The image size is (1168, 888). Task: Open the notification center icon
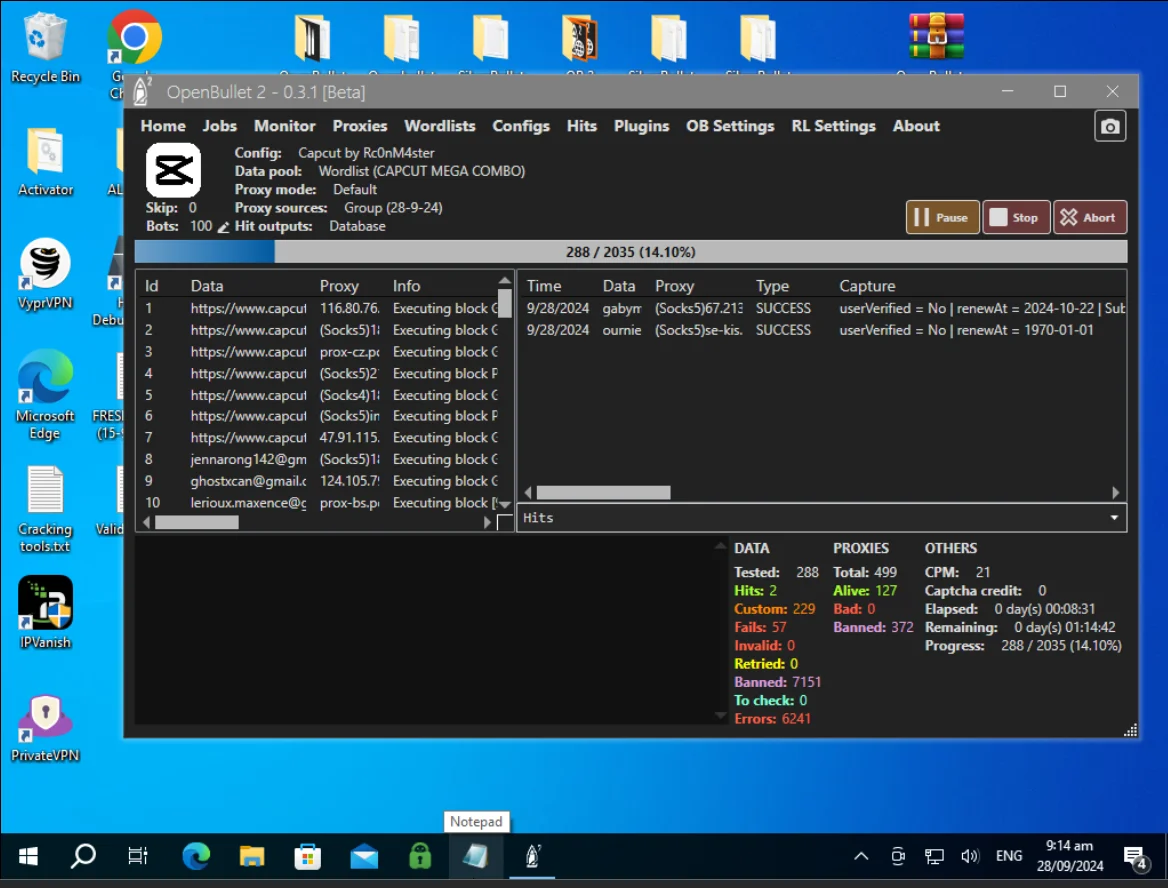[x=1135, y=858]
